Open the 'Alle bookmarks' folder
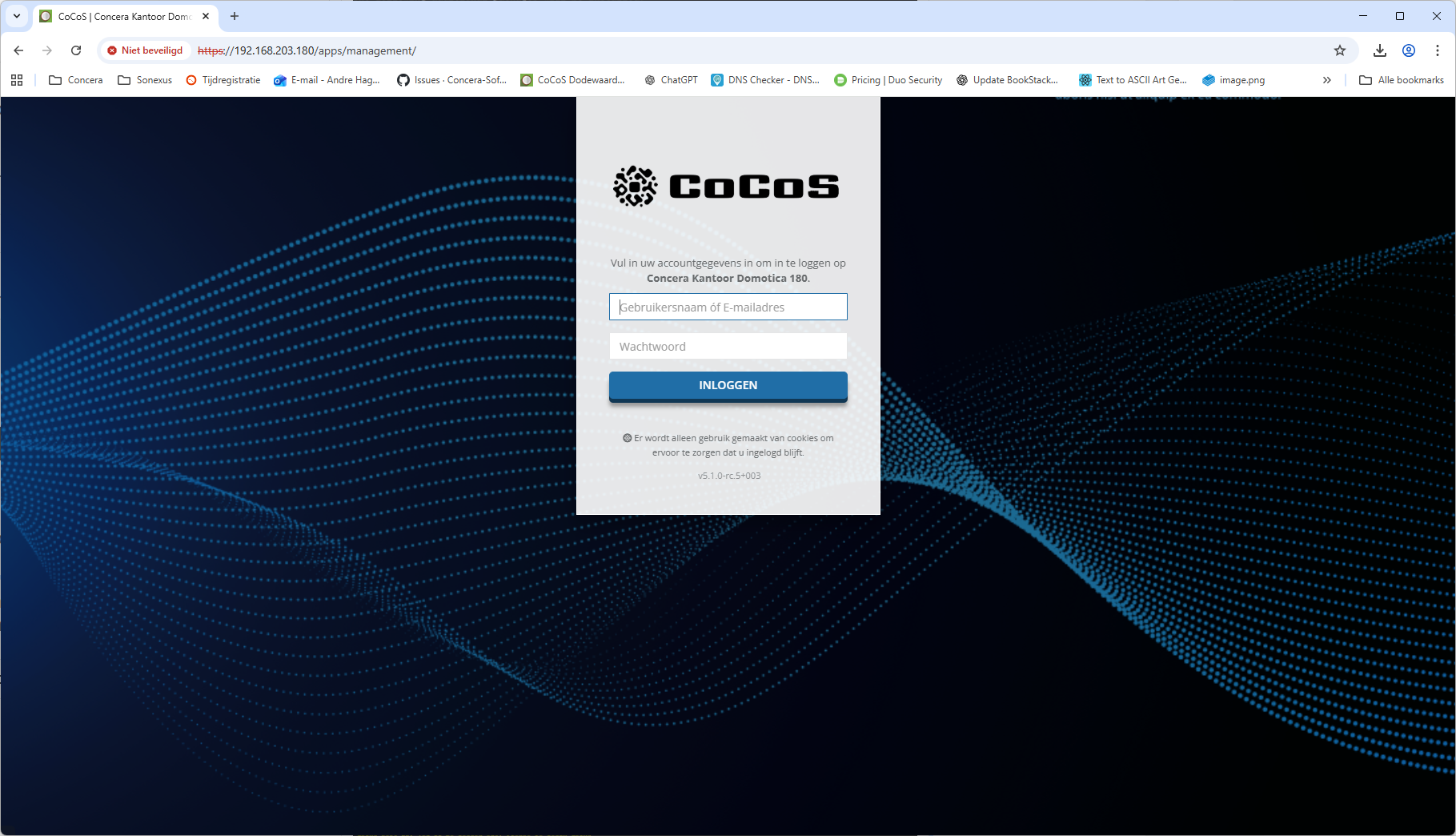Image resolution: width=1456 pixels, height=836 pixels. pos(1402,80)
